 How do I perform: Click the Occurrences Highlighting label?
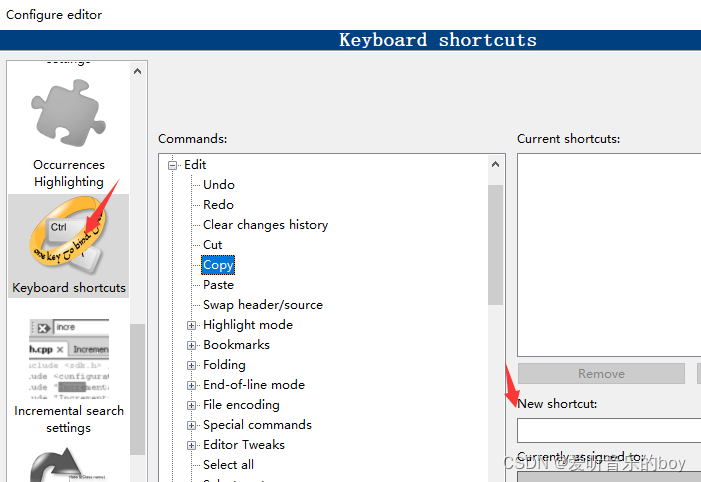point(69,173)
